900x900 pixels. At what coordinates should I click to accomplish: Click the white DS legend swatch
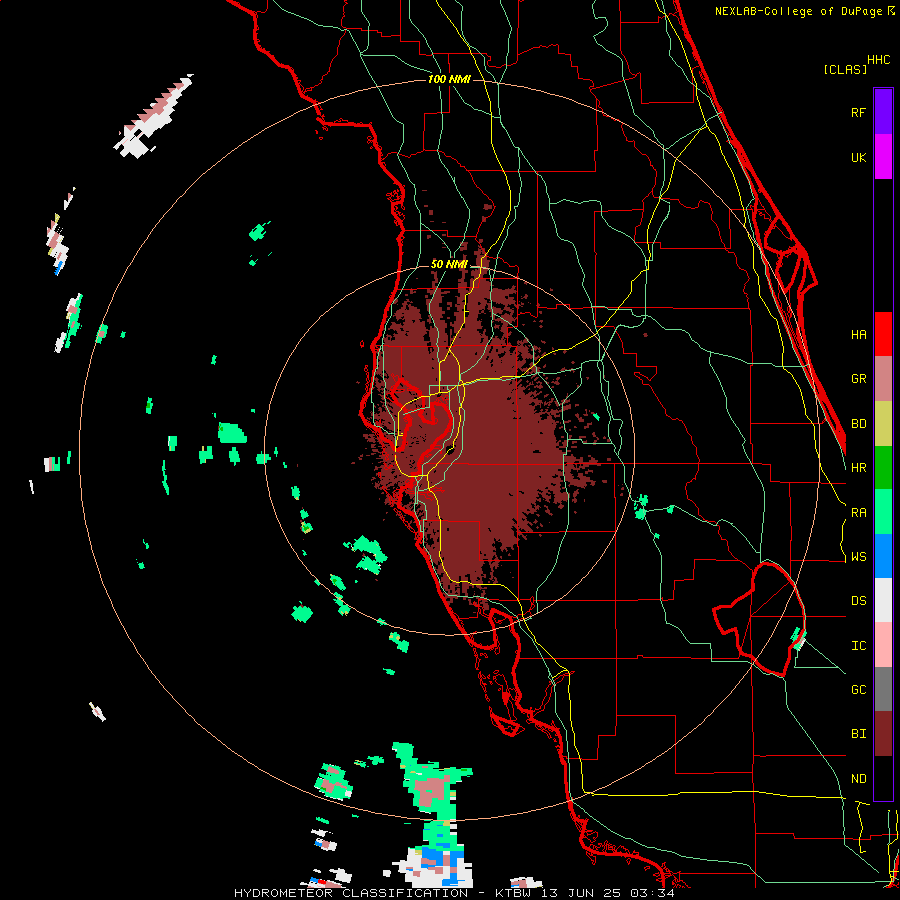[883, 600]
